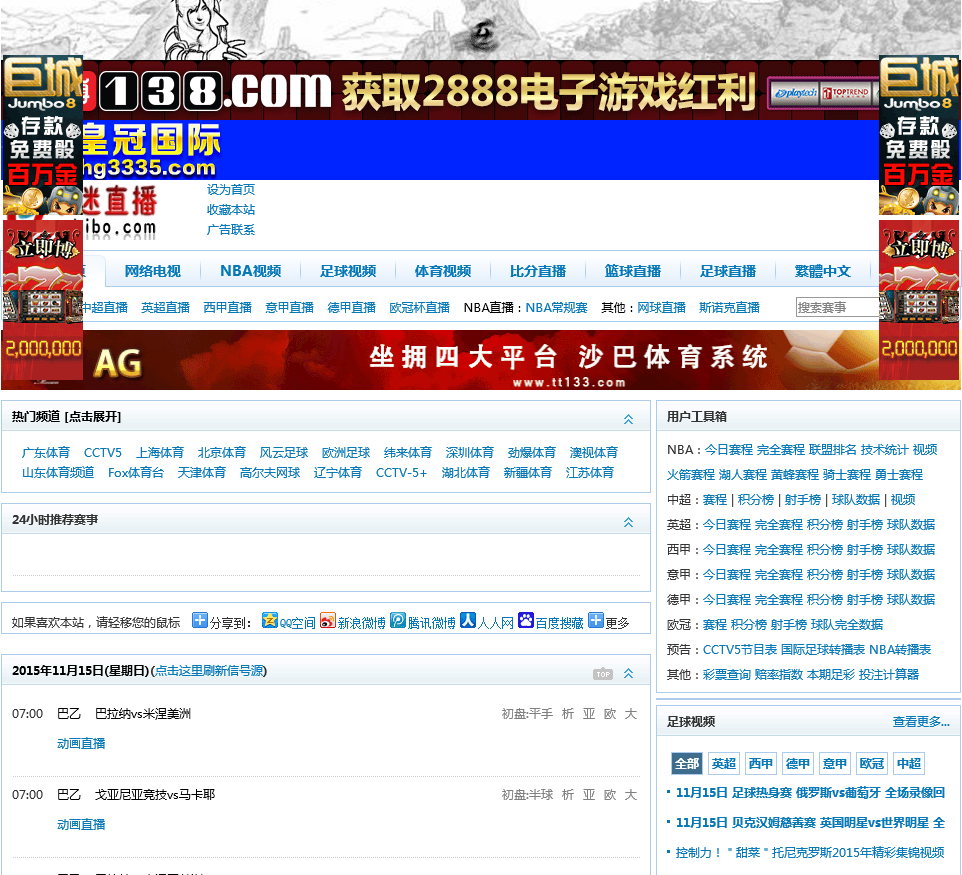
Task: Click 点击这里刷新信号源 link
Action: point(209,671)
